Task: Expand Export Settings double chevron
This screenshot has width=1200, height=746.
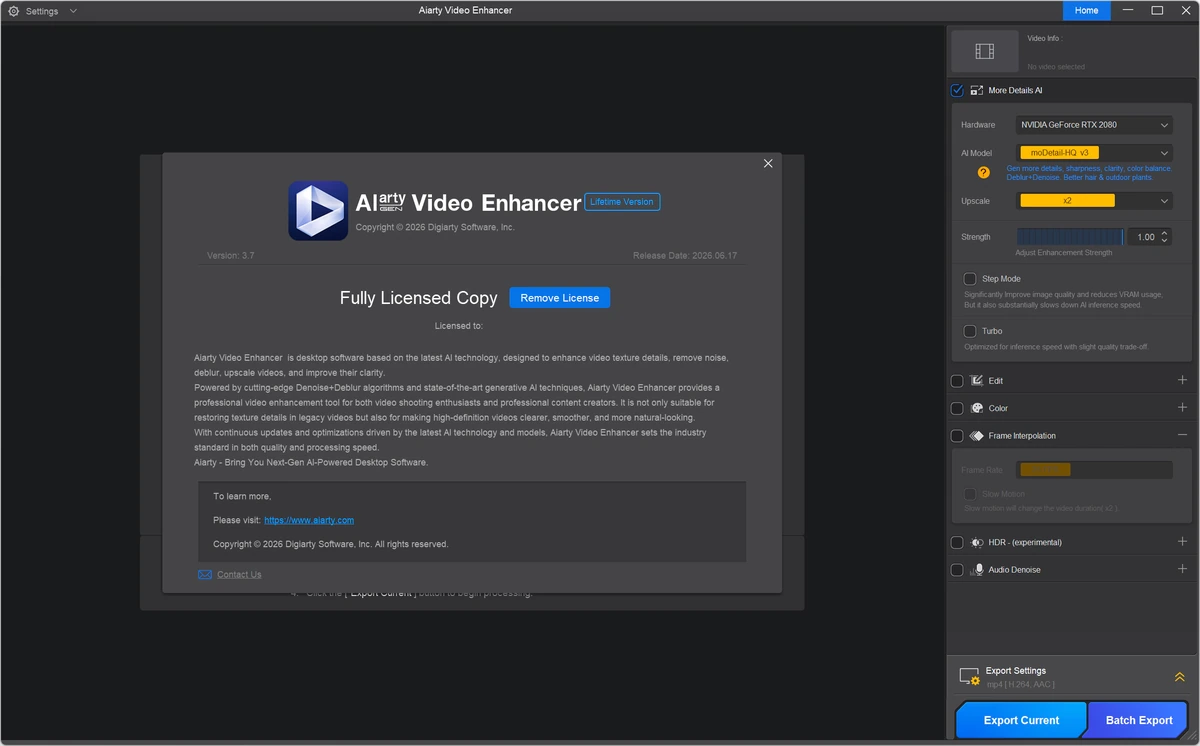Action: click(x=1179, y=677)
